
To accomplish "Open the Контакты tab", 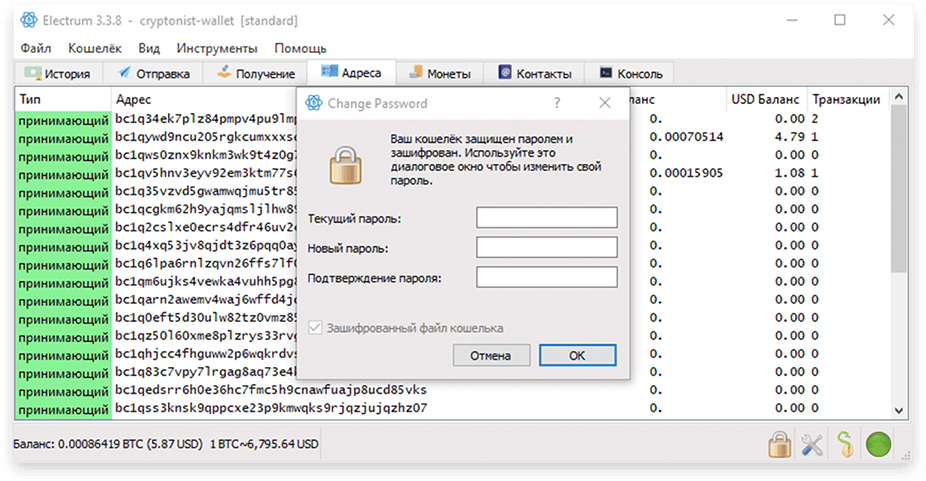I will tap(534, 73).
